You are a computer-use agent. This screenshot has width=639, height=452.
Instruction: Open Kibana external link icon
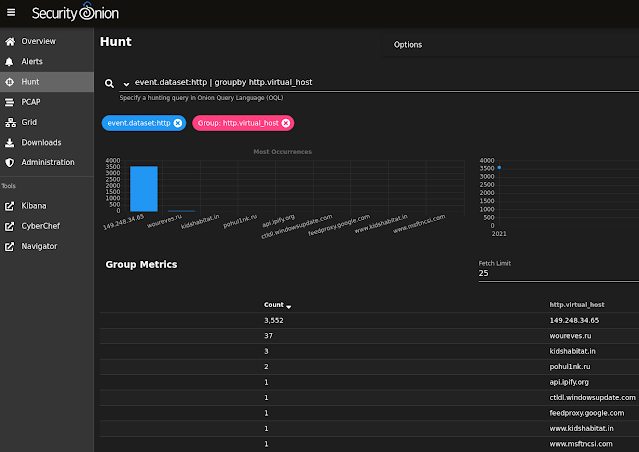(9, 206)
